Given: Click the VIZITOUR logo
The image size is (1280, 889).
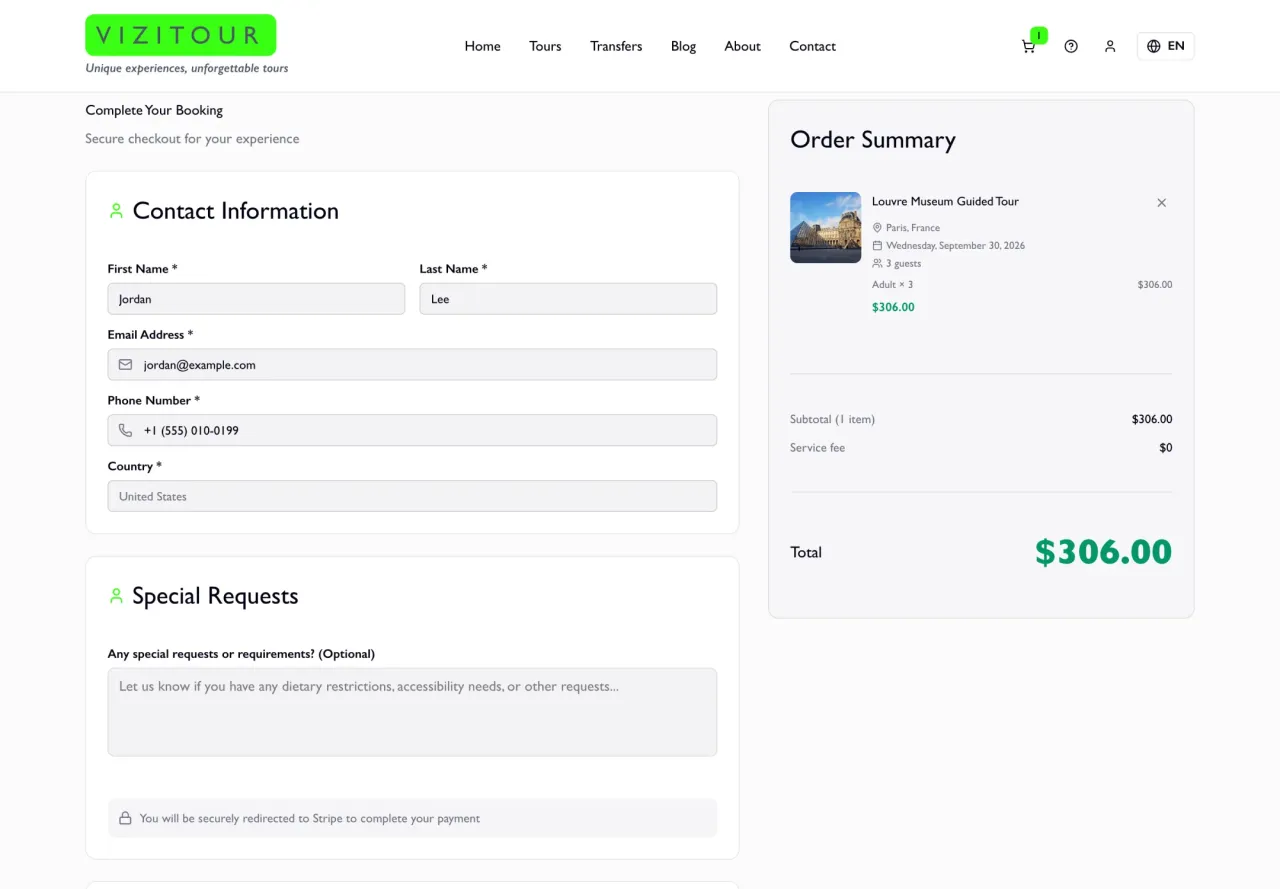Looking at the screenshot, I should point(181,35).
